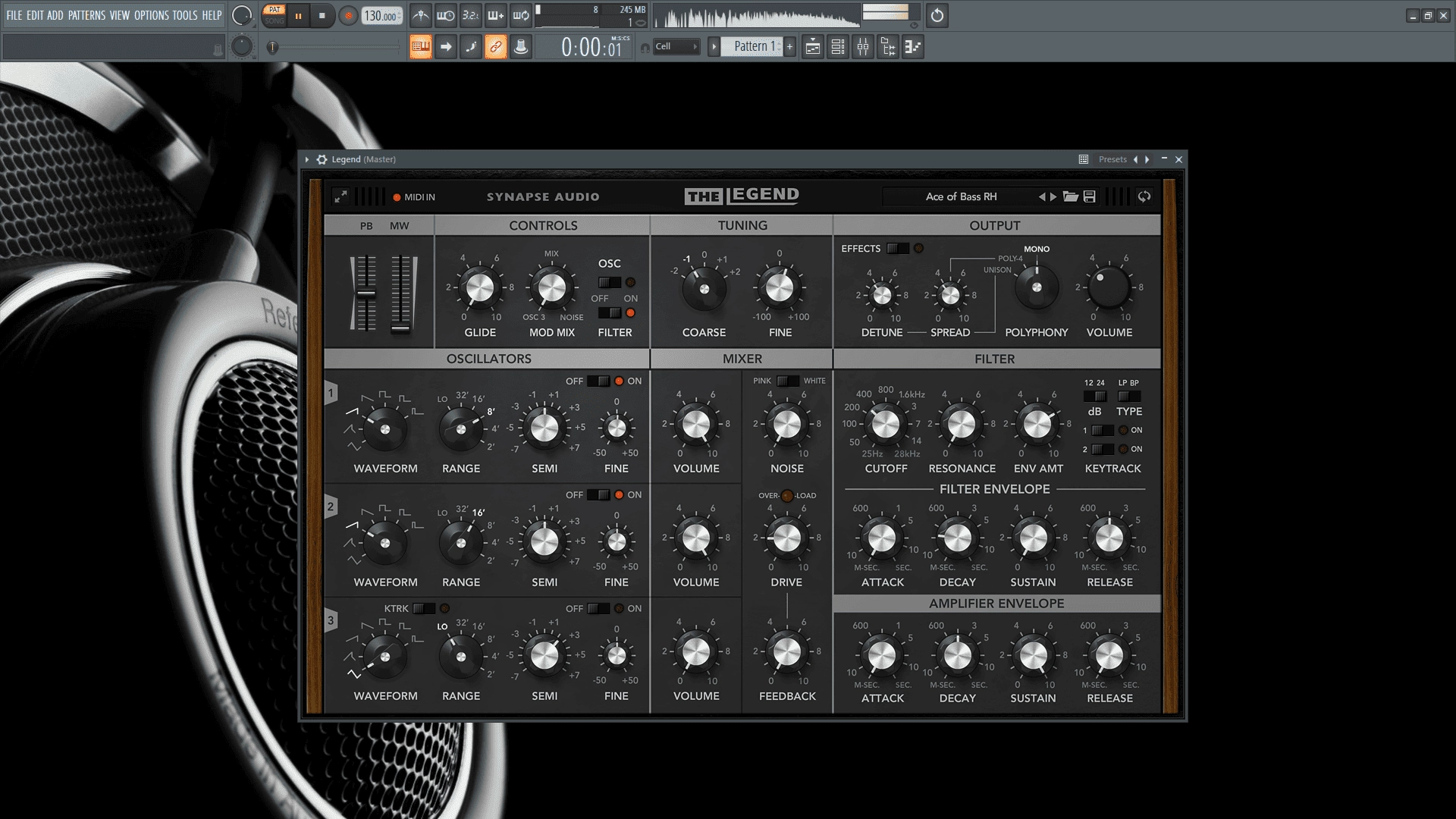Click the filter CUTOFF knob
The height and width of the screenshot is (819, 1456).
(x=886, y=425)
